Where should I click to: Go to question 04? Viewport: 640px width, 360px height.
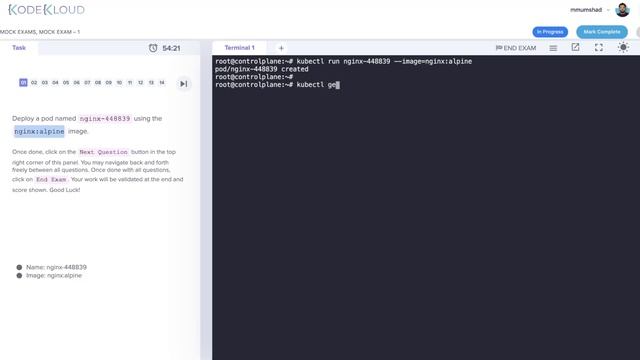click(x=55, y=82)
